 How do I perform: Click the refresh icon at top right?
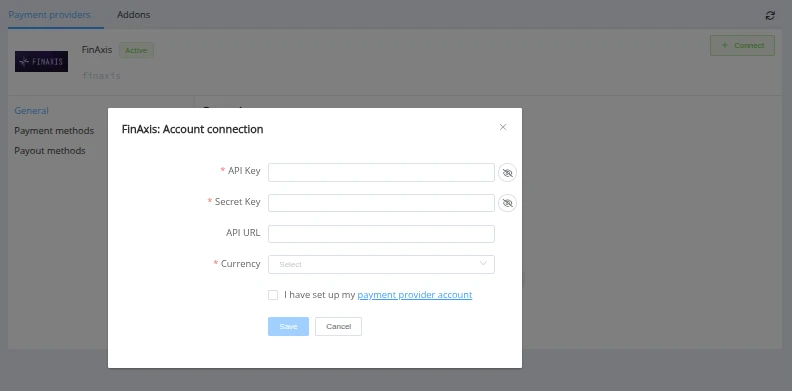tap(770, 16)
